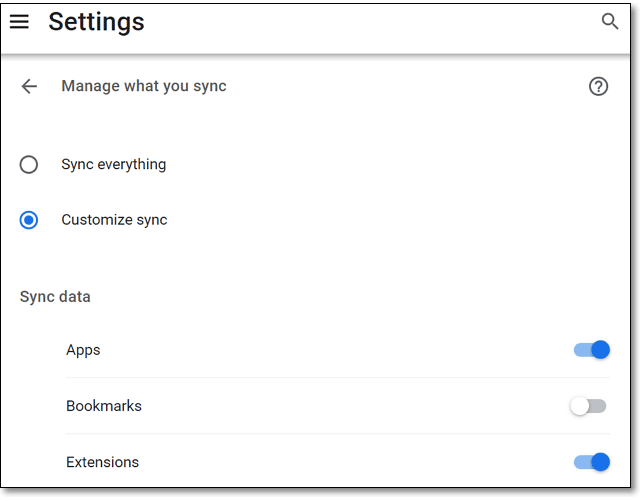Image resolution: width=640 pixels, height=501 pixels.
Task: Click the Sync data section label
Action: click(55, 297)
